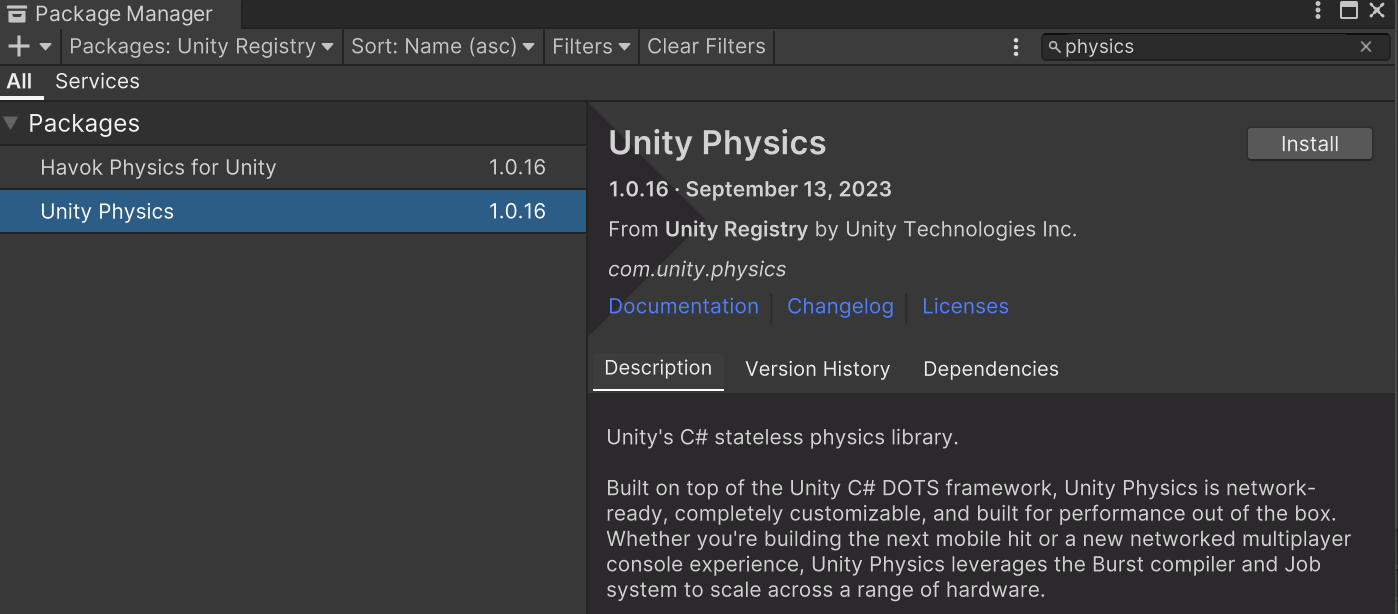
Task: Maximize the Package Manager window
Action: click(x=1349, y=11)
